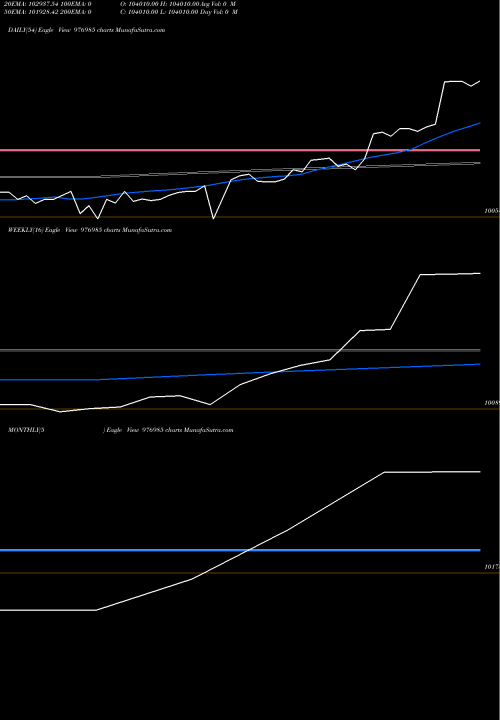Image resolution: width=500 pixels, height=720 pixels.
Task: Click the MONTHLY Eagle View chart title
Action: 120,430
